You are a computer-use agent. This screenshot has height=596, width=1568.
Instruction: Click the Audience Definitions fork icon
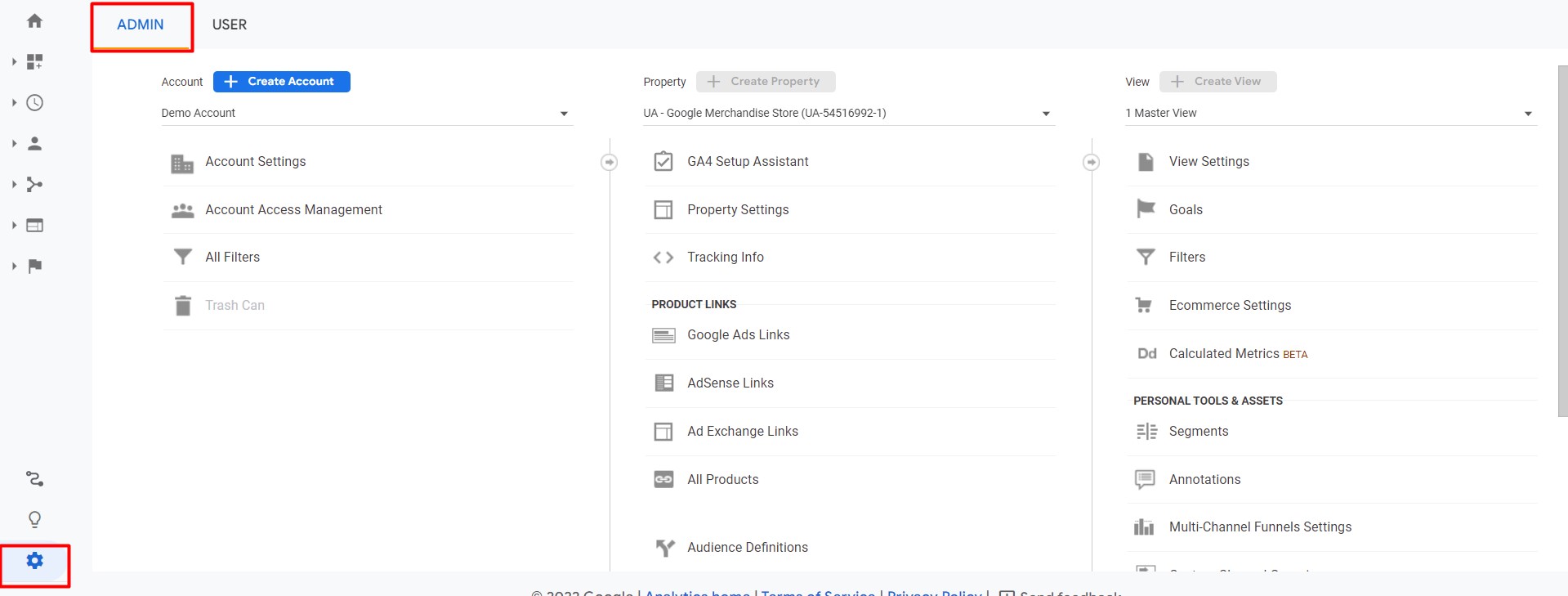(665, 548)
